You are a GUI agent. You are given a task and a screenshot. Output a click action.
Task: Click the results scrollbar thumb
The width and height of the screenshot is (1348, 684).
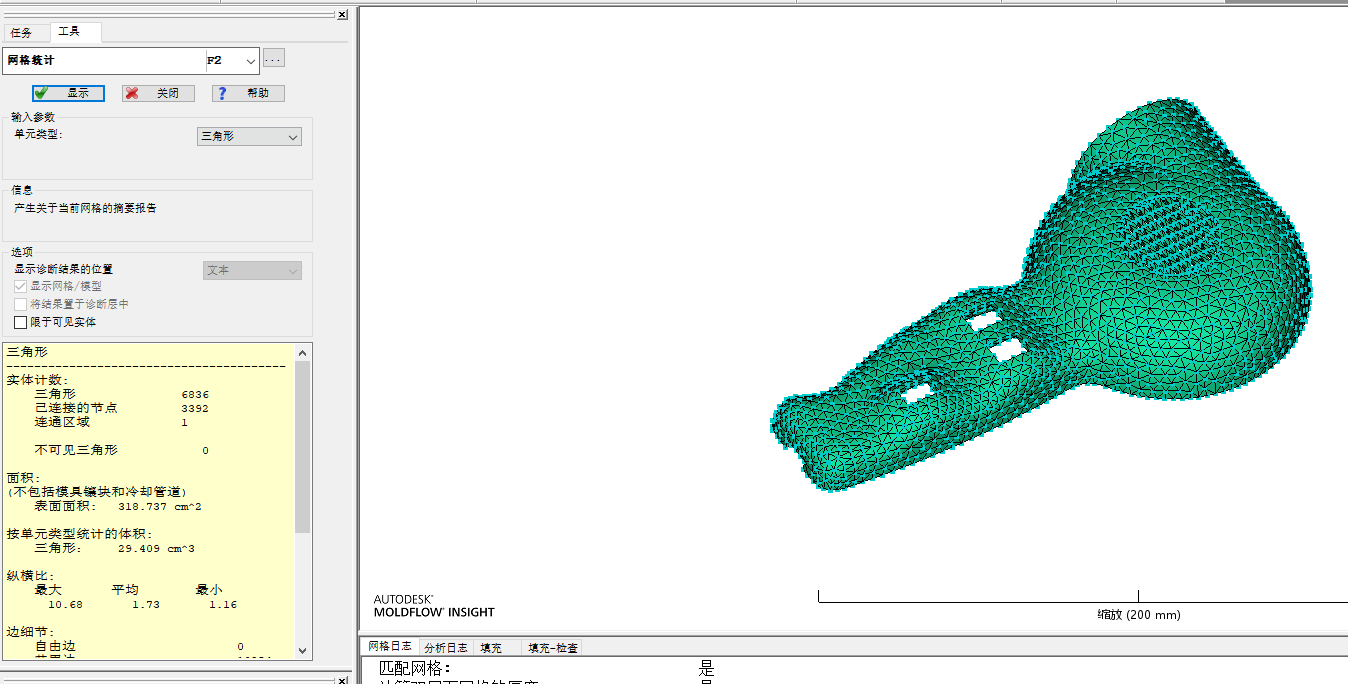pos(303,447)
